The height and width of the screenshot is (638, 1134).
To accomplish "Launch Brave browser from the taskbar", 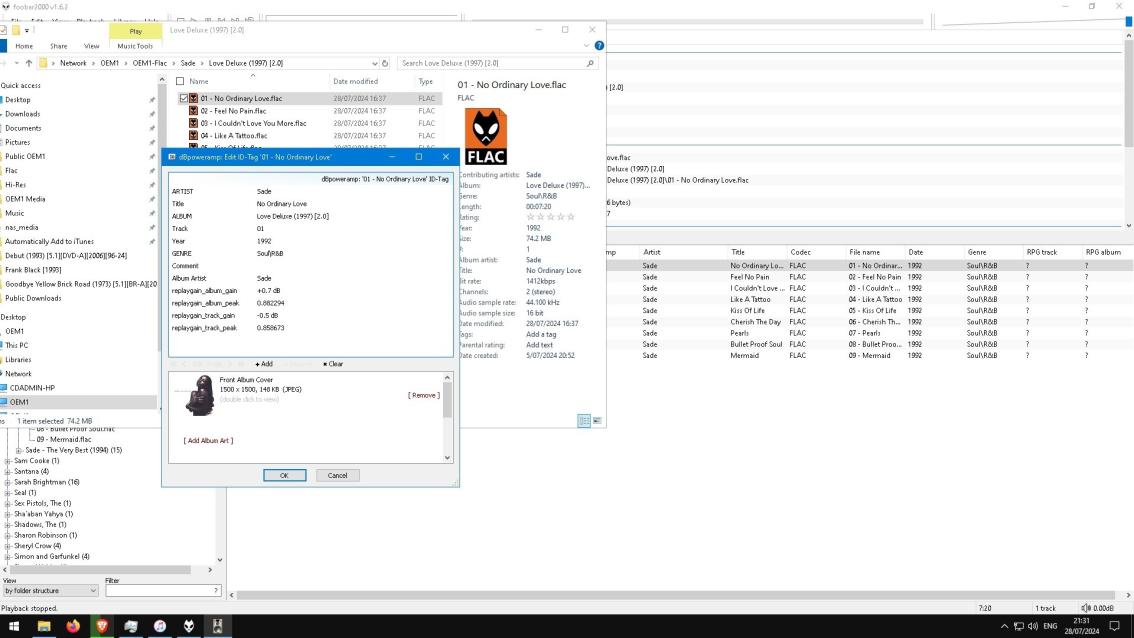I will click(x=102, y=626).
